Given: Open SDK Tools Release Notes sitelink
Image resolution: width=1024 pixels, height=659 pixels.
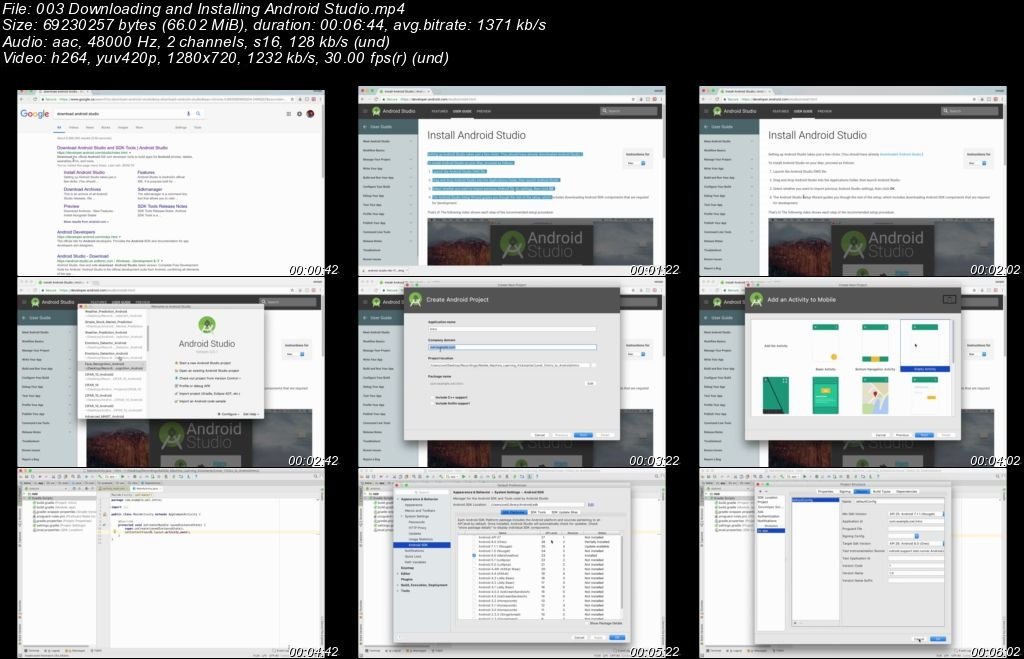Looking at the screenshot, I should (163, 206).
